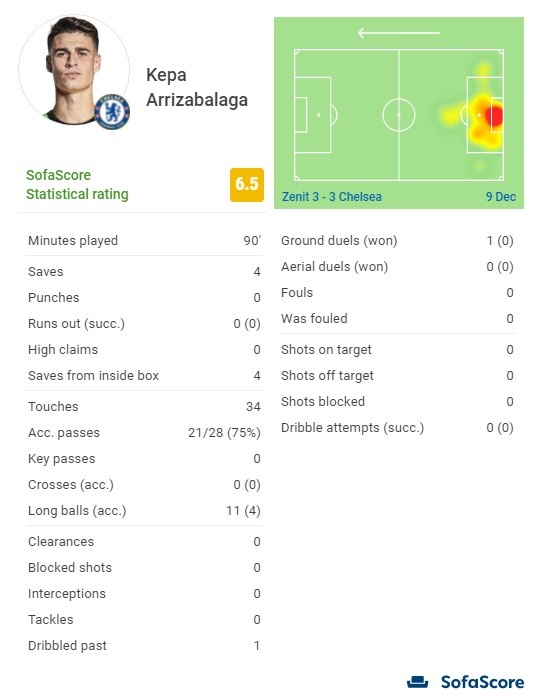541x695 pixels.
Task: Select the player name Kepa Arrizabalaga
Action: tap(197, 87)
